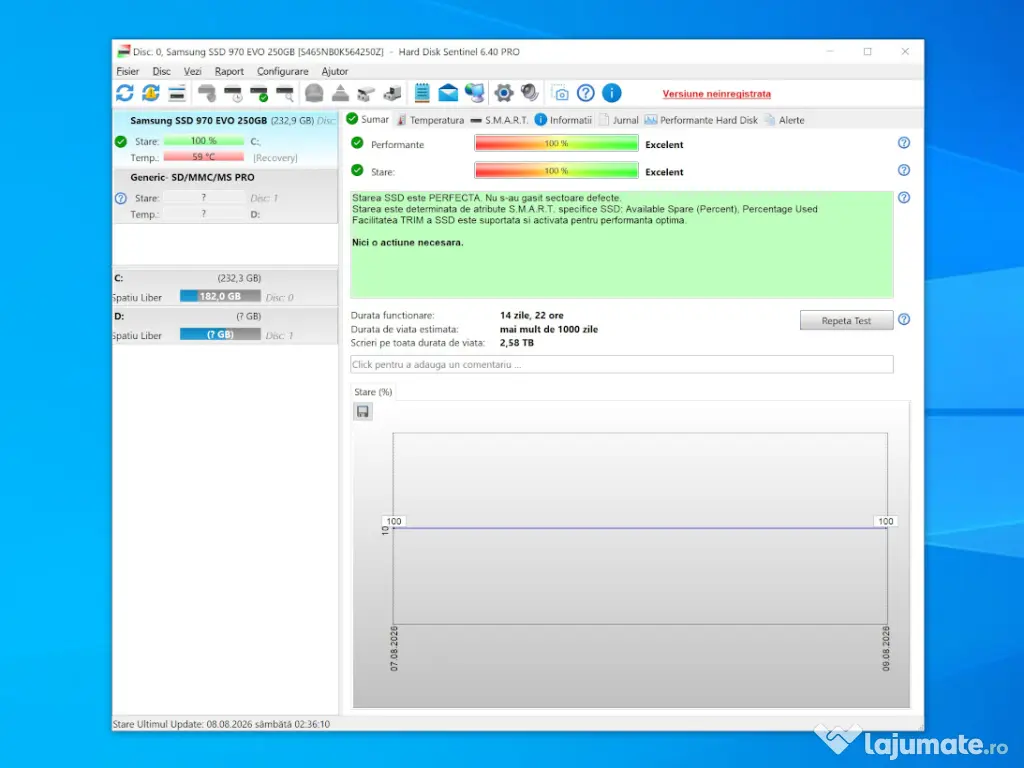This screenshot has height=768, width=1024.
Task: Open the blue notepad report icon
Action: [423, 93]
